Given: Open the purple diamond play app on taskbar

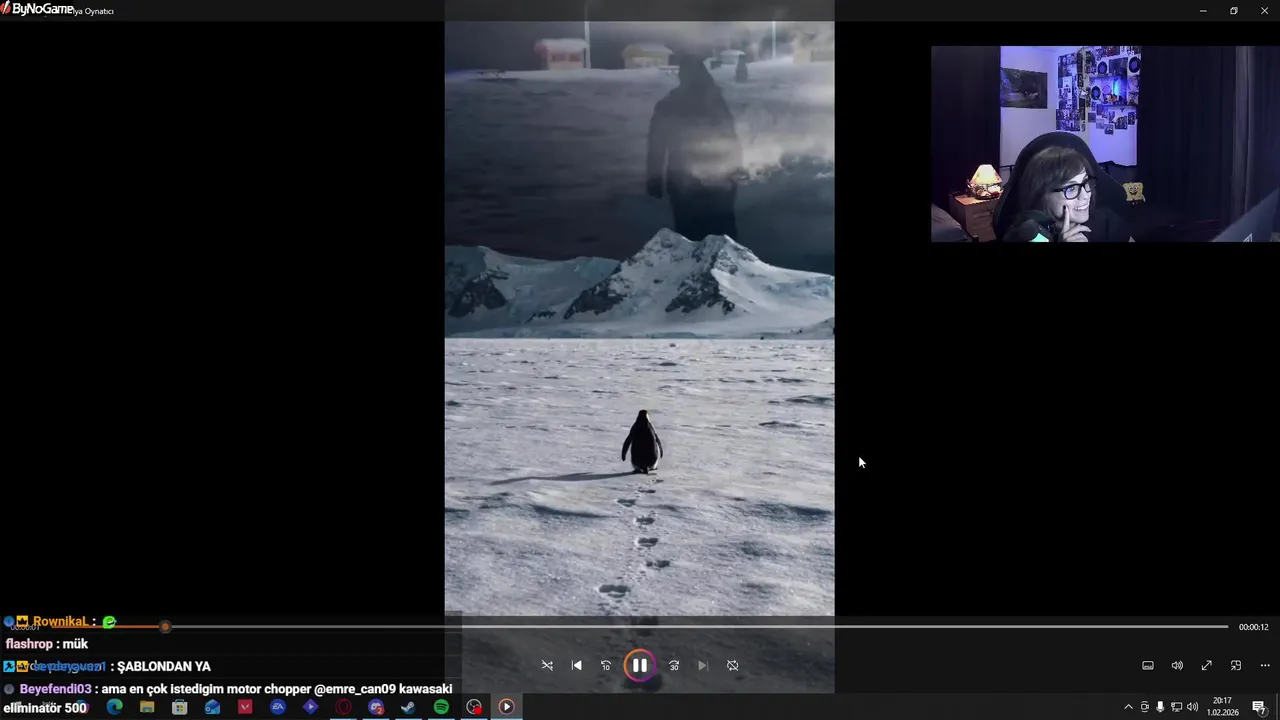Looking at the screenshot, I should 310,707.
